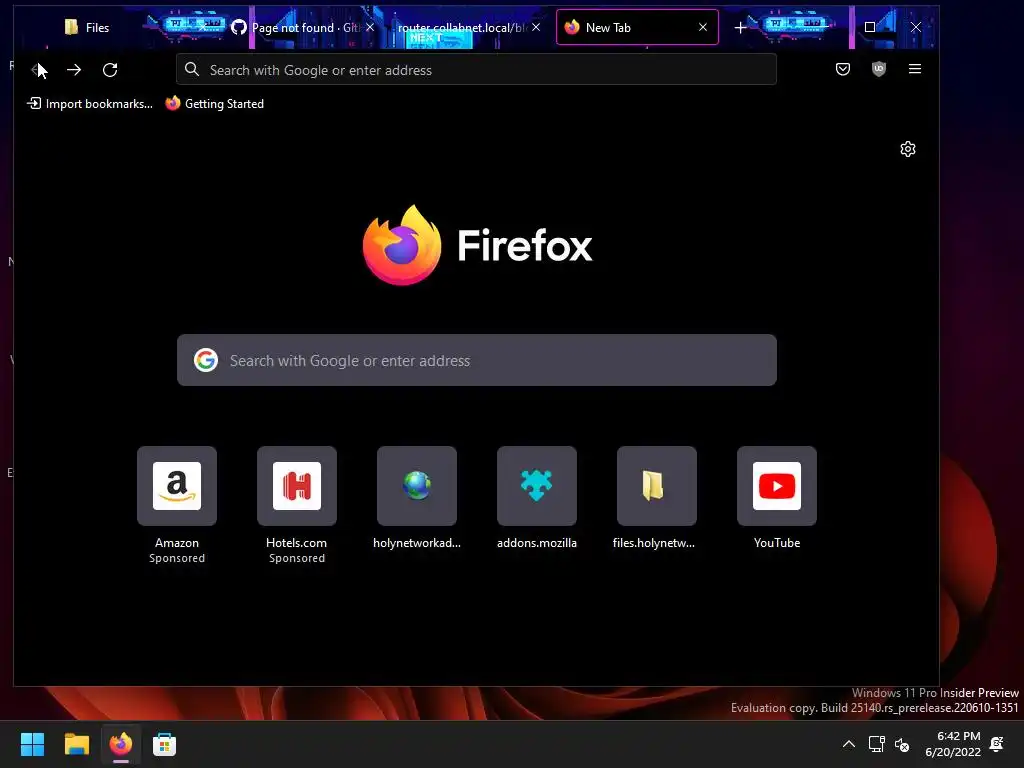The height and width of the screenshot is (768, 1024).
Task: Close the Page not found GitHub tab
Action: [x=370, y=27]
